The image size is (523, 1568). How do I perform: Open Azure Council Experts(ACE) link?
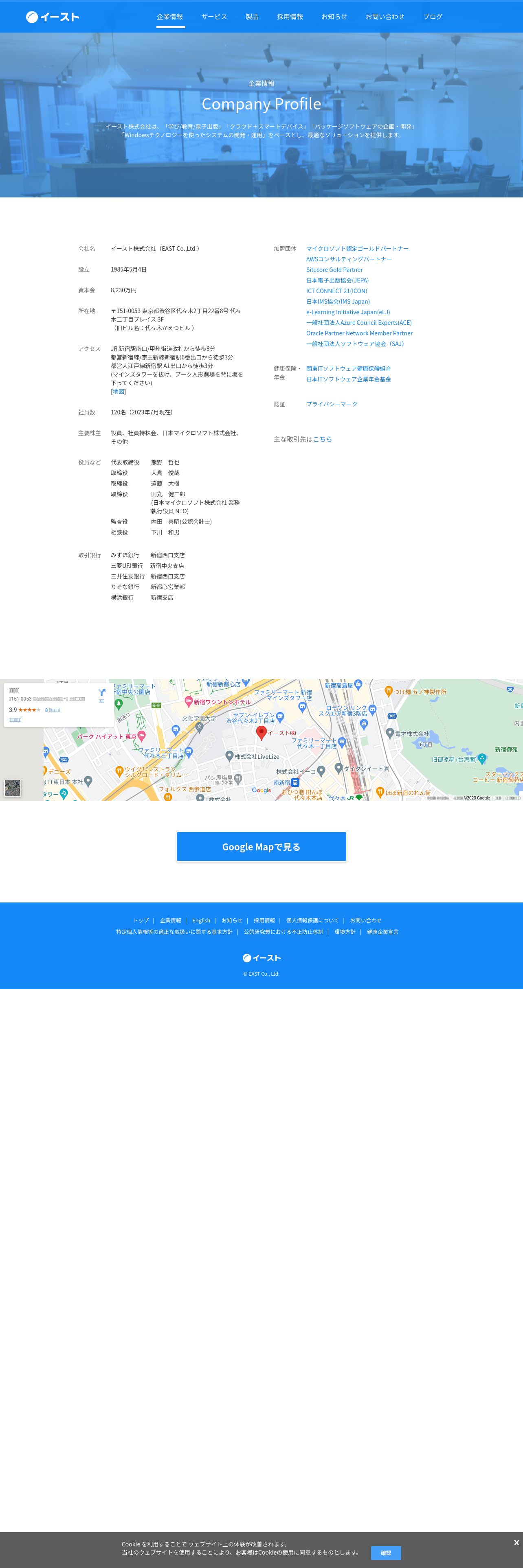click(358, 323)
